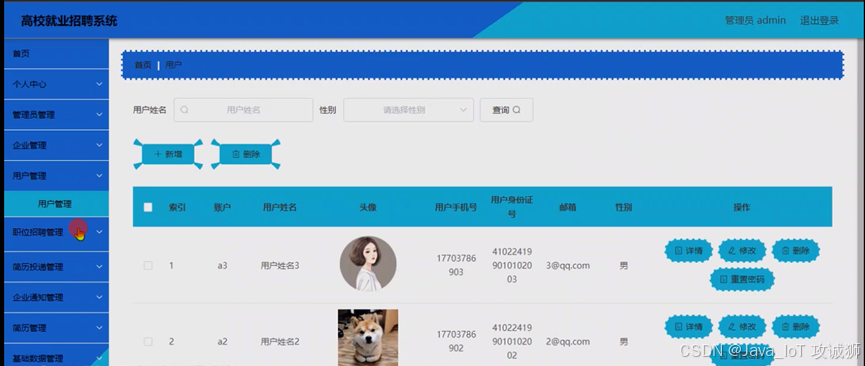This screenshot has width=865, height=366.
Task: Expand 管理员管理 sidebar menu
Action: (x=56, y=115)
